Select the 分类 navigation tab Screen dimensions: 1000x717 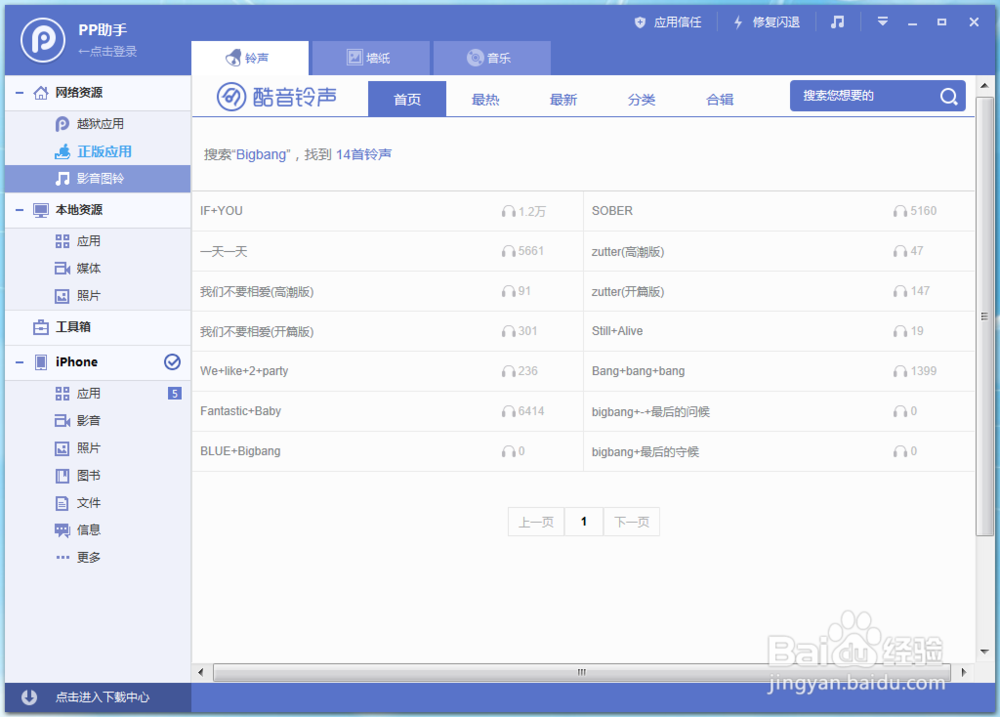pos(642,100)
